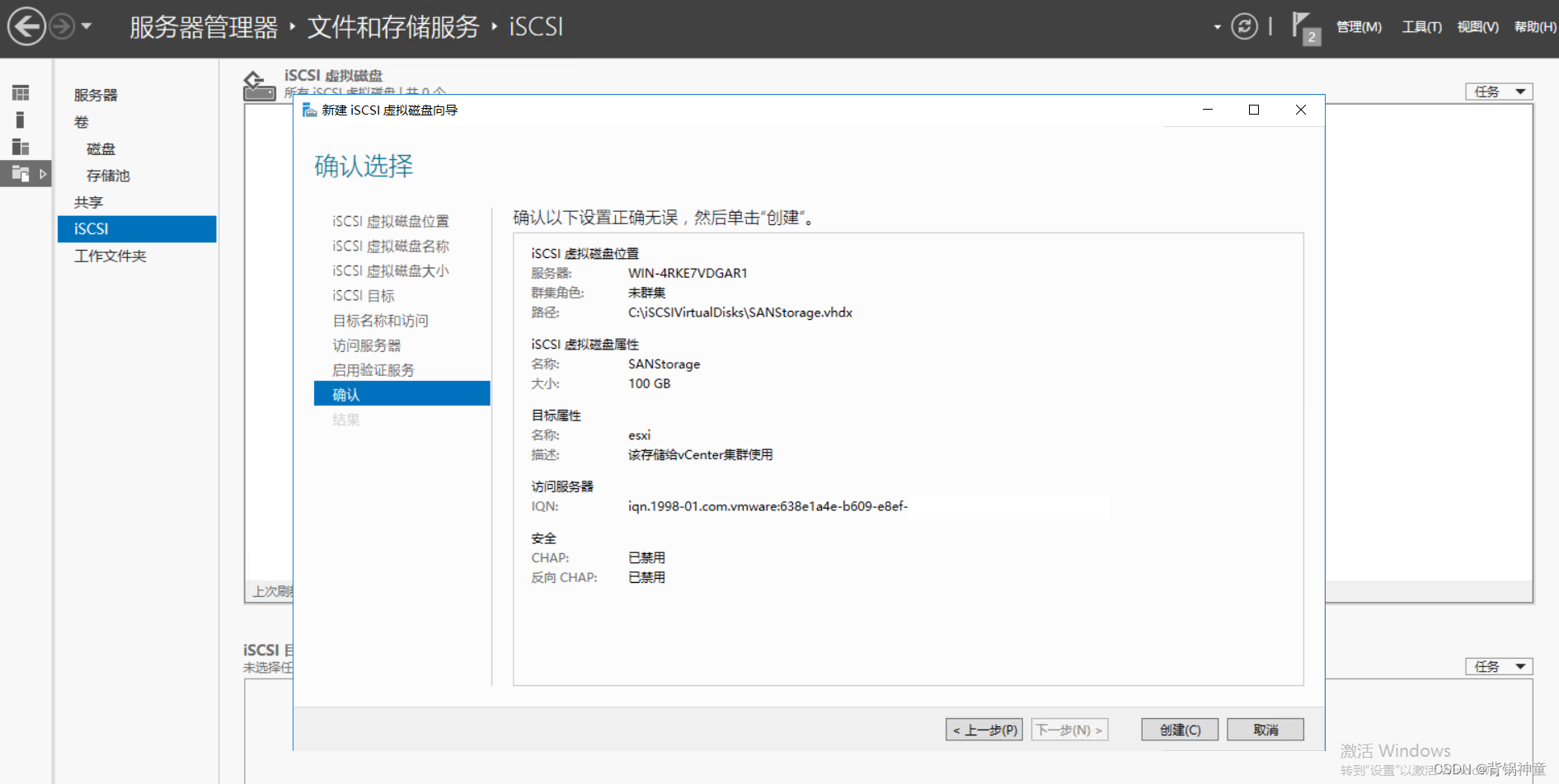
Task: Open the dashboard grid icon in the left rail
Action: click(20, 92)
